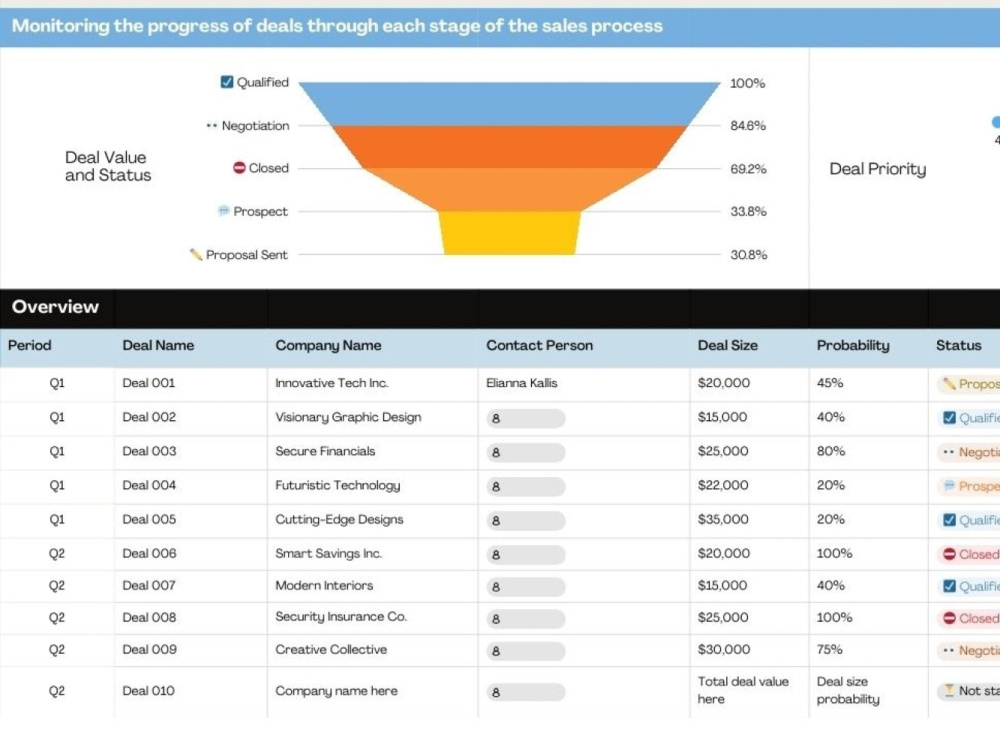Select the yellow Prospect funnel segment
This screenshot has height=750, width=1000.
coord(510,233)
